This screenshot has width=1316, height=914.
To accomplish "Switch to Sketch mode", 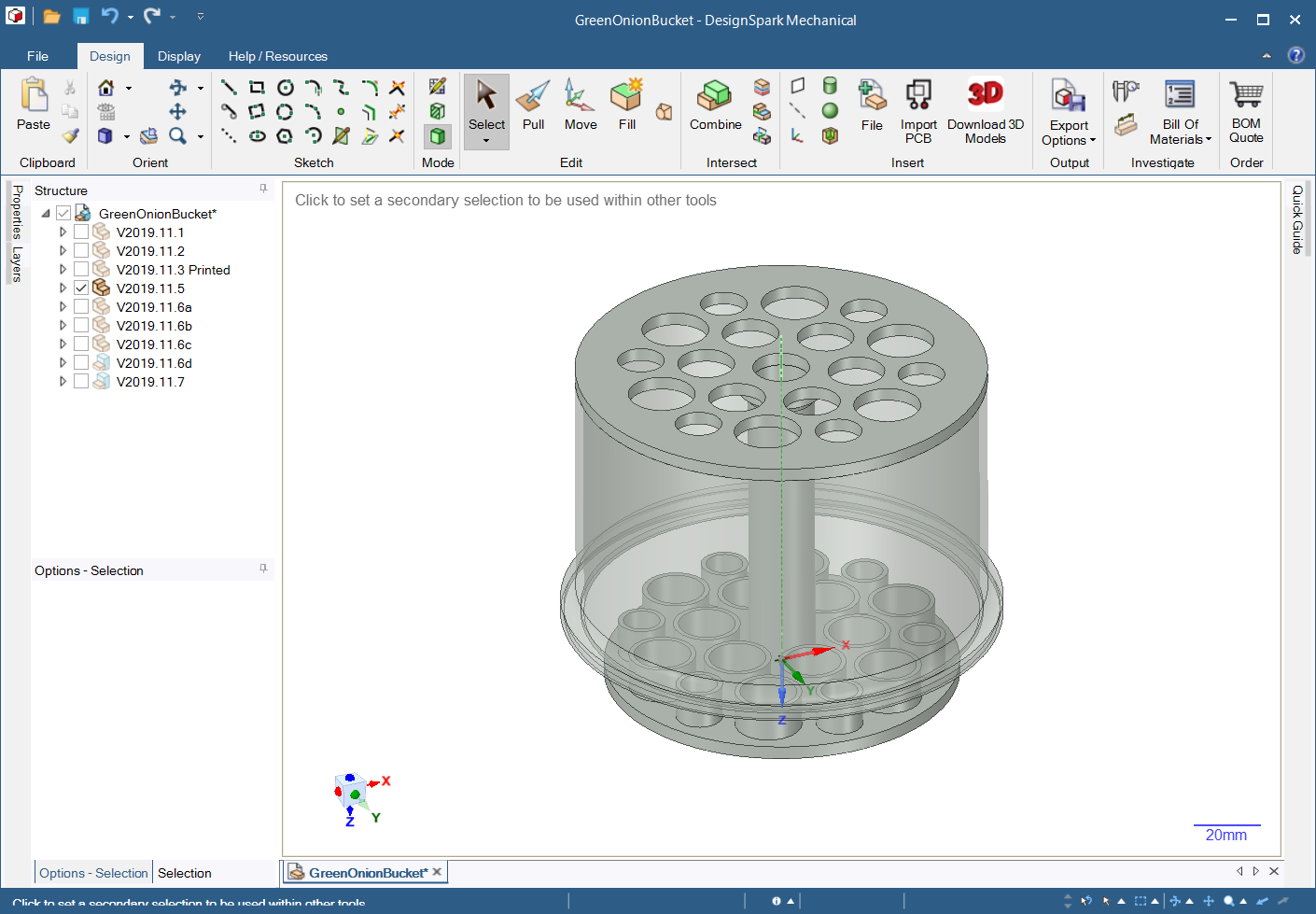I will point(438,87).
